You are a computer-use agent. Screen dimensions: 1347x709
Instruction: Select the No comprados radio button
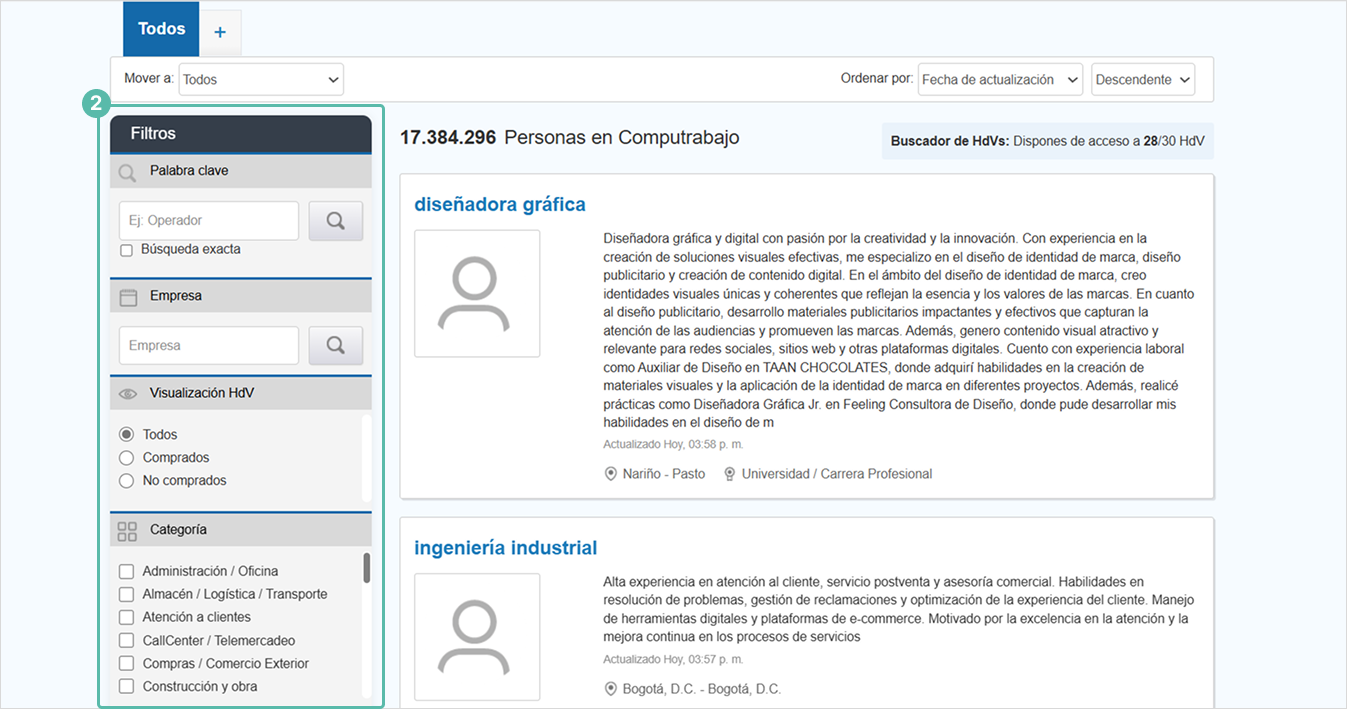pos(126,481)
